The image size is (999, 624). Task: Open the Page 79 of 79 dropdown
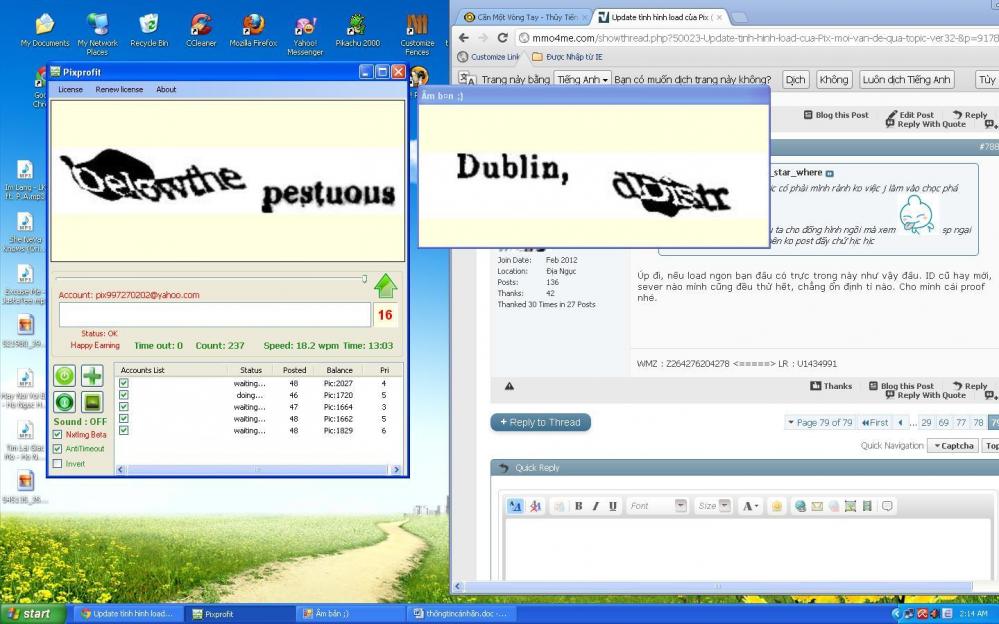[x=819, y=422]
